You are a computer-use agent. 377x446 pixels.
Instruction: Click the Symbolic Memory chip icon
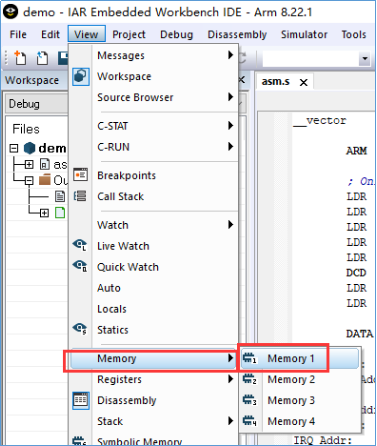pyautogui.click(x=79, y=441)
